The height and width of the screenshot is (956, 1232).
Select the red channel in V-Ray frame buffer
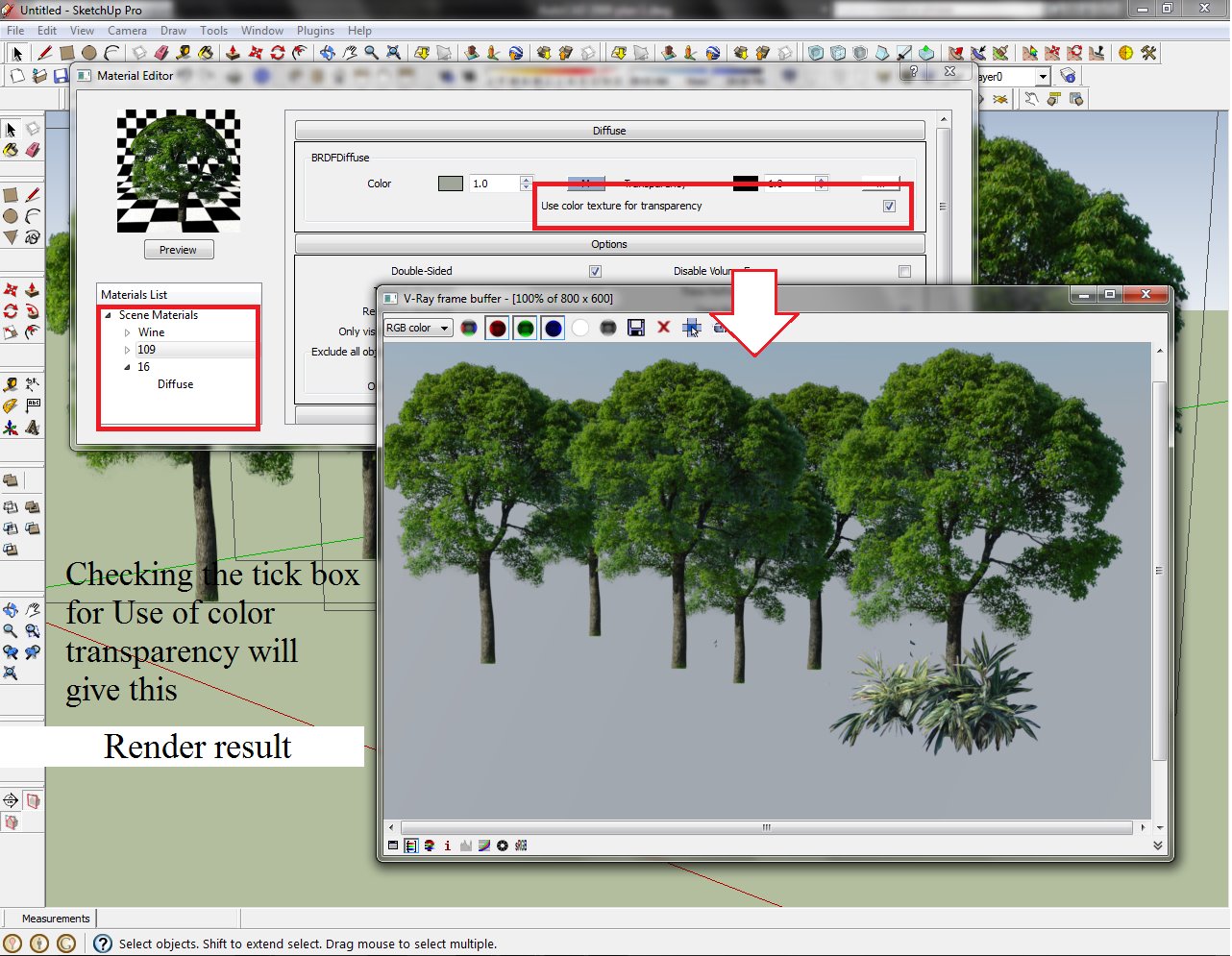(498, 327)
